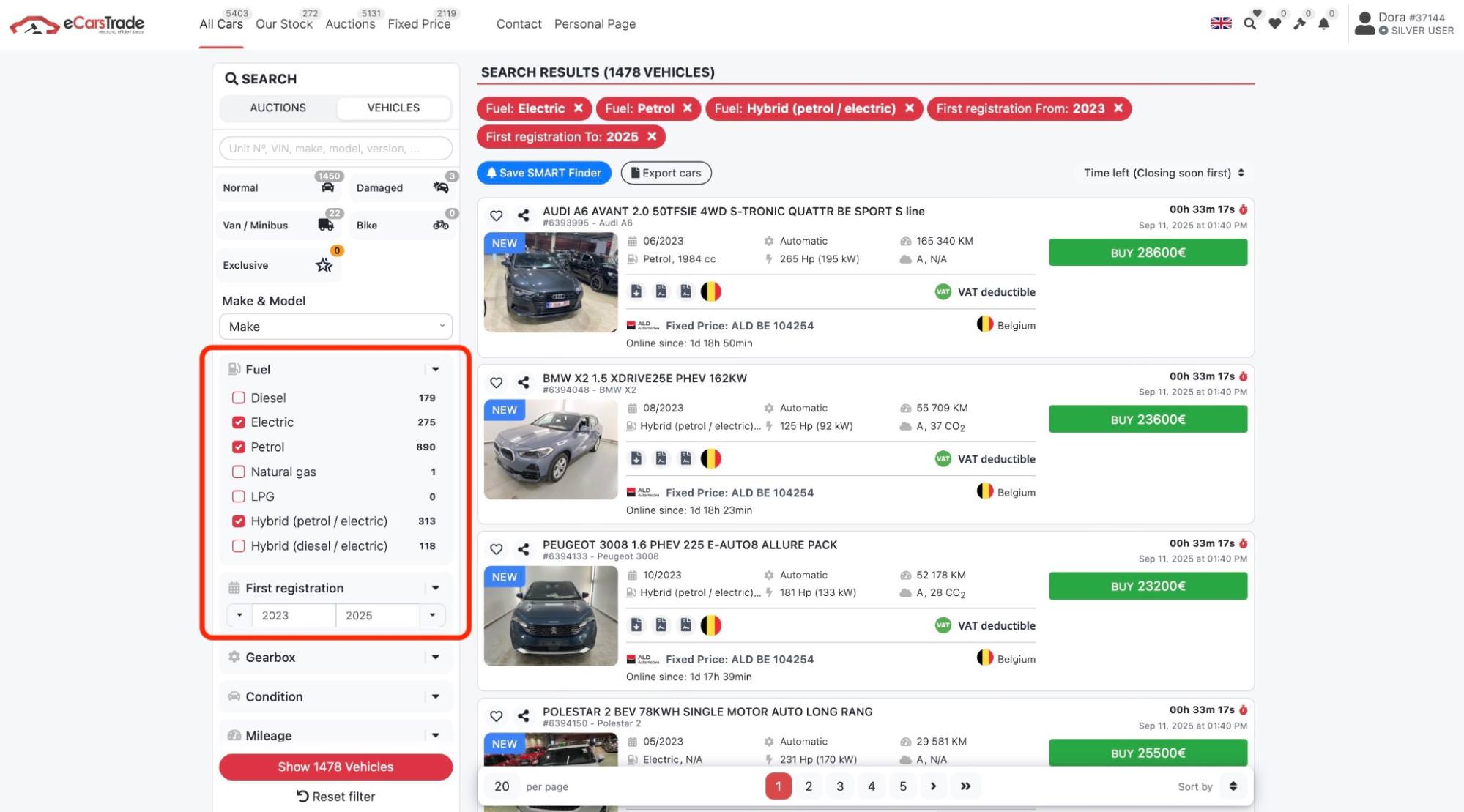This screenshot has width=1464, height=812.
Task: Click Save SMART Finder button
Action: pyautogui.click(x=544, y=173)
